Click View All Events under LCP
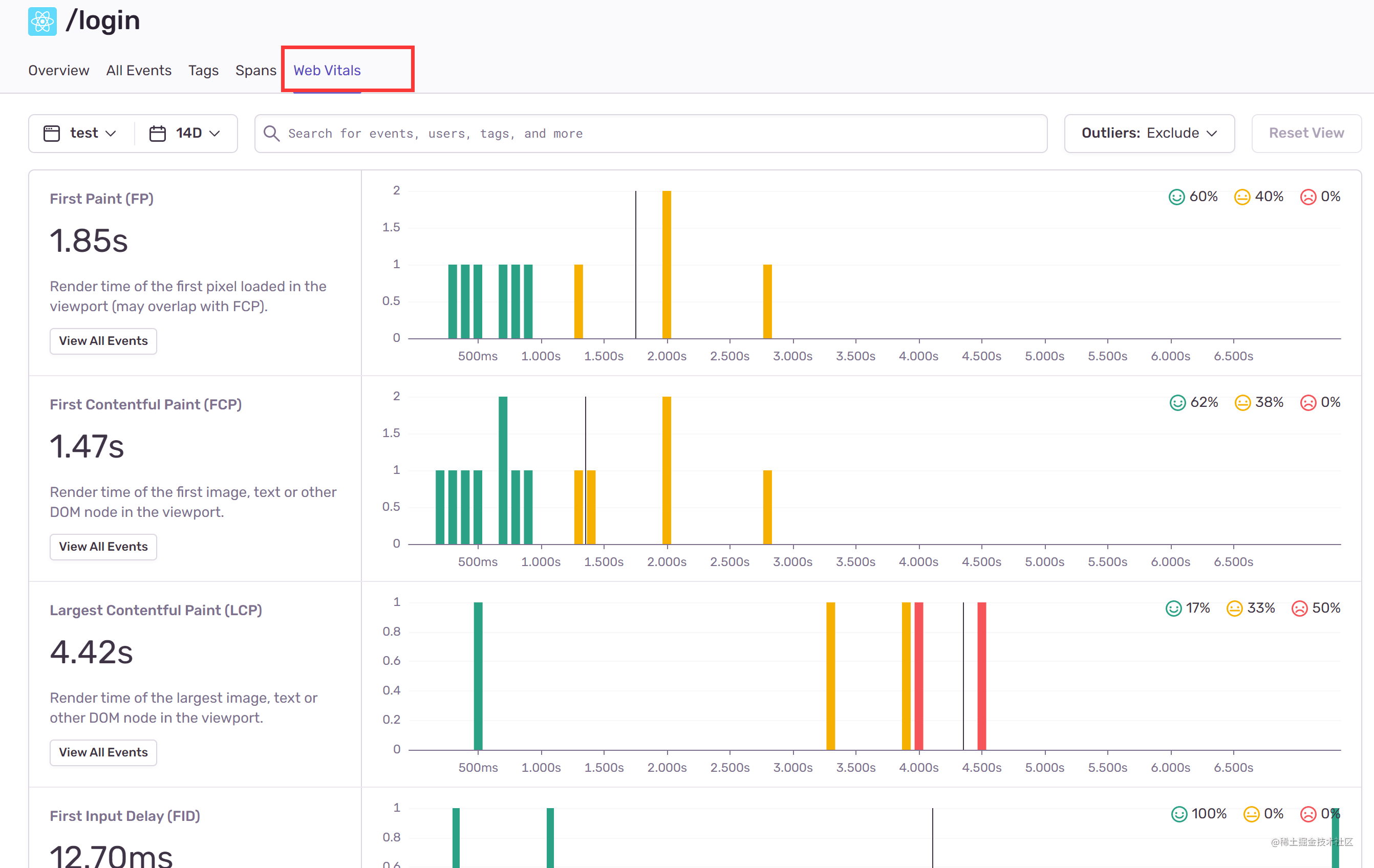The width and height of the screenshot is (1374, 868). coord(103,753)
